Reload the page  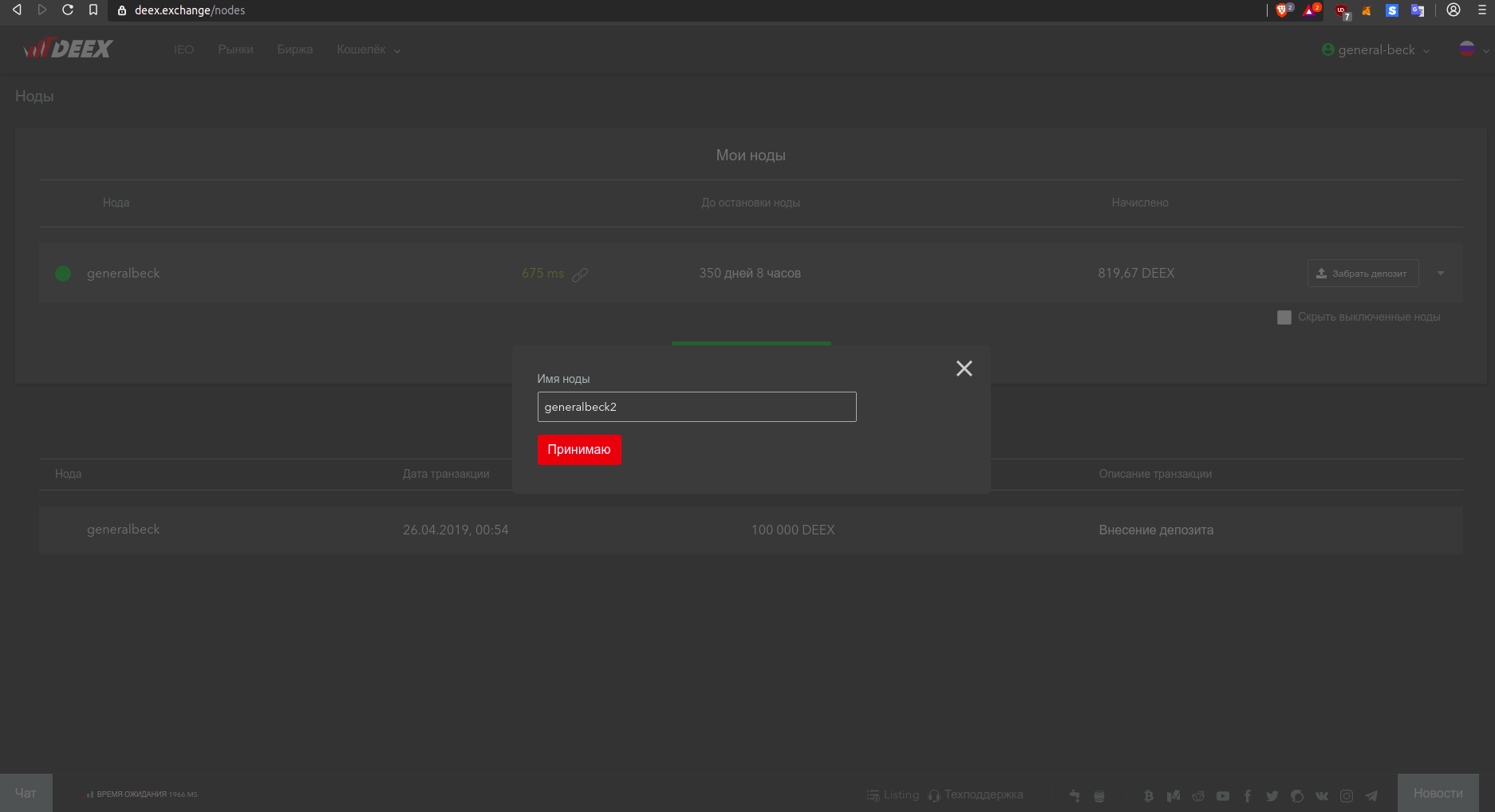click(68, 10)
